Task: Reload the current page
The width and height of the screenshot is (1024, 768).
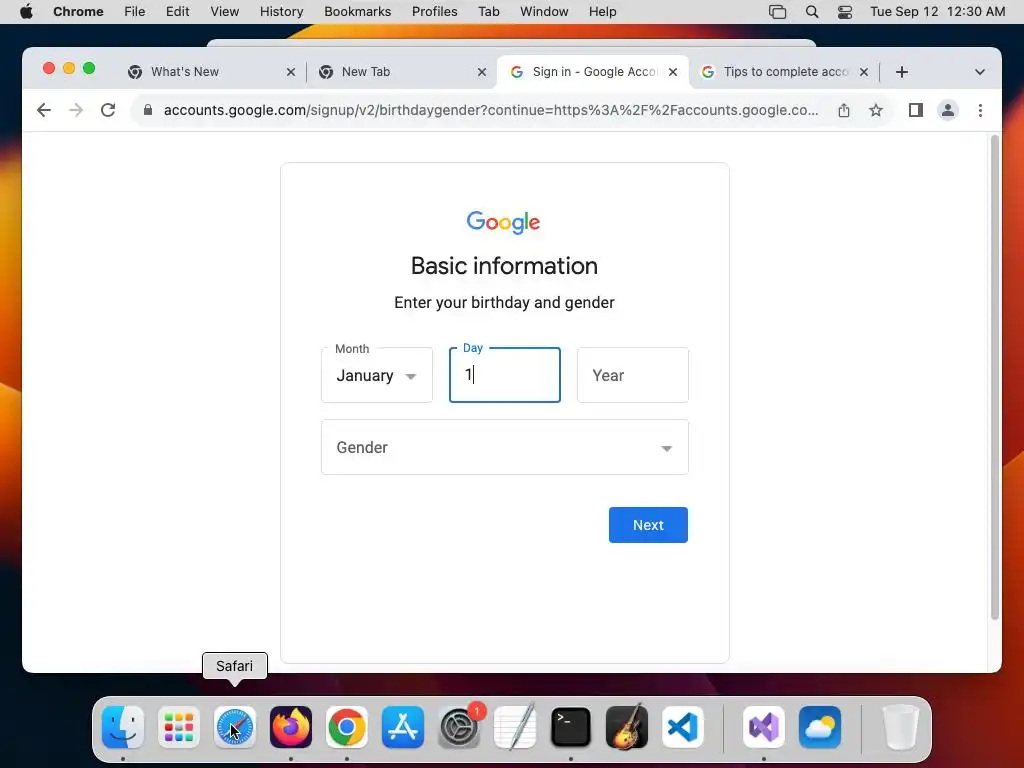Action: (x=108, y=110)
